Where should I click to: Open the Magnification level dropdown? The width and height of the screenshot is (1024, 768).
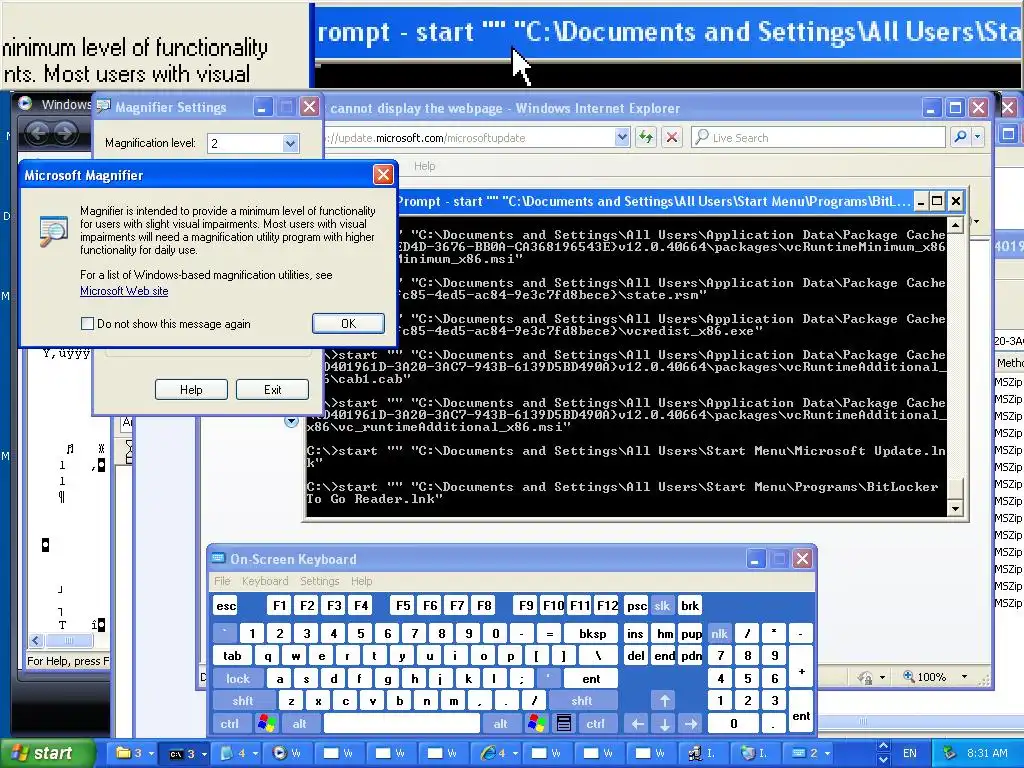click(290, 143)
